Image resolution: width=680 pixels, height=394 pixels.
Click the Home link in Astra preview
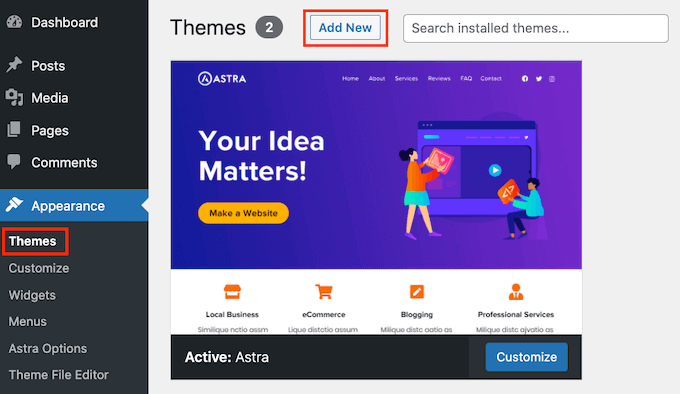350,78
